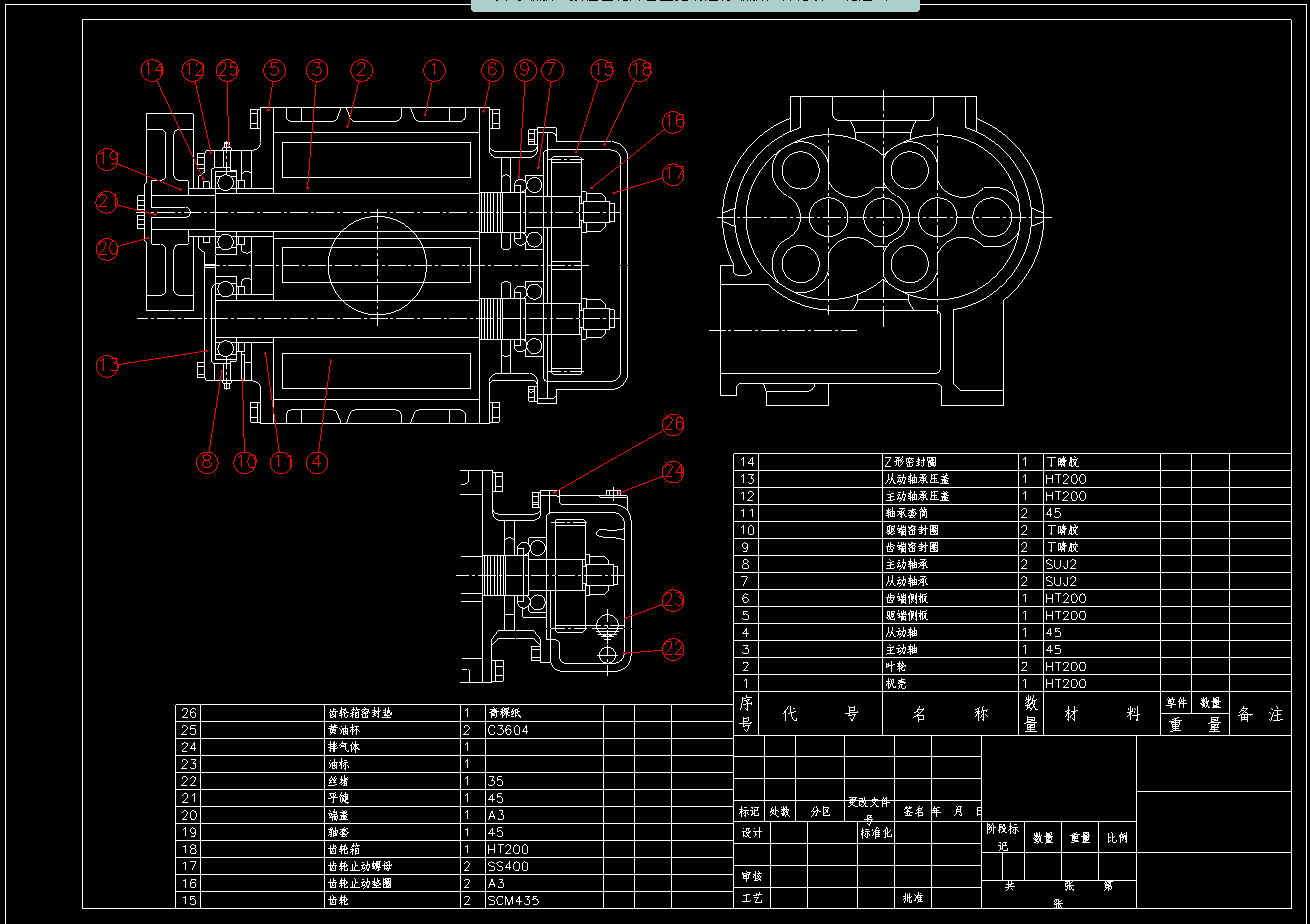Click the '批准' title block cell
This screenshot has height=924, width=1310.
tap(912, 898)
